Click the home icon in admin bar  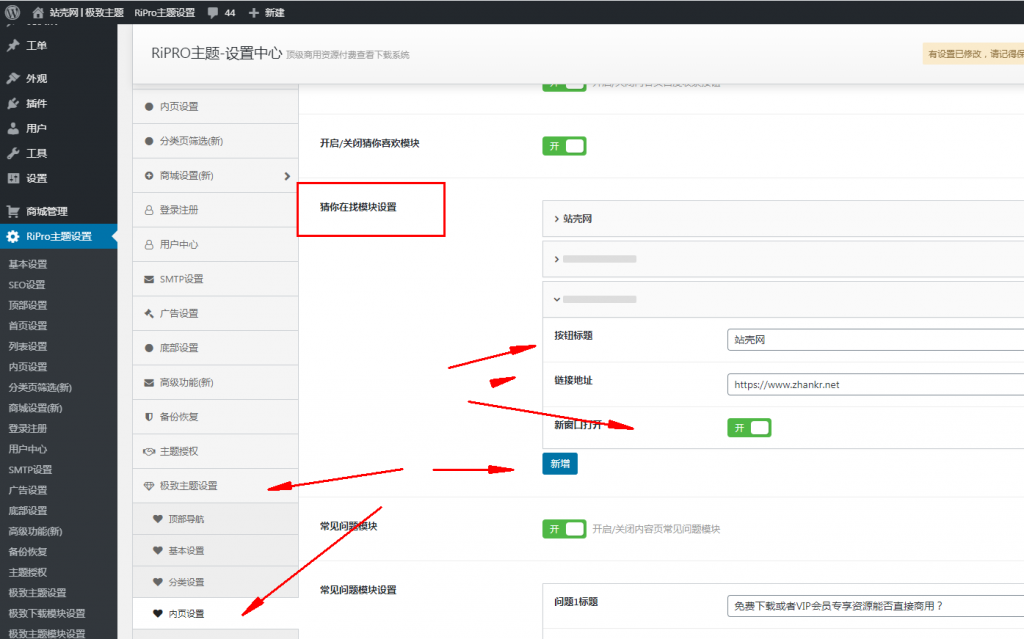38,12
